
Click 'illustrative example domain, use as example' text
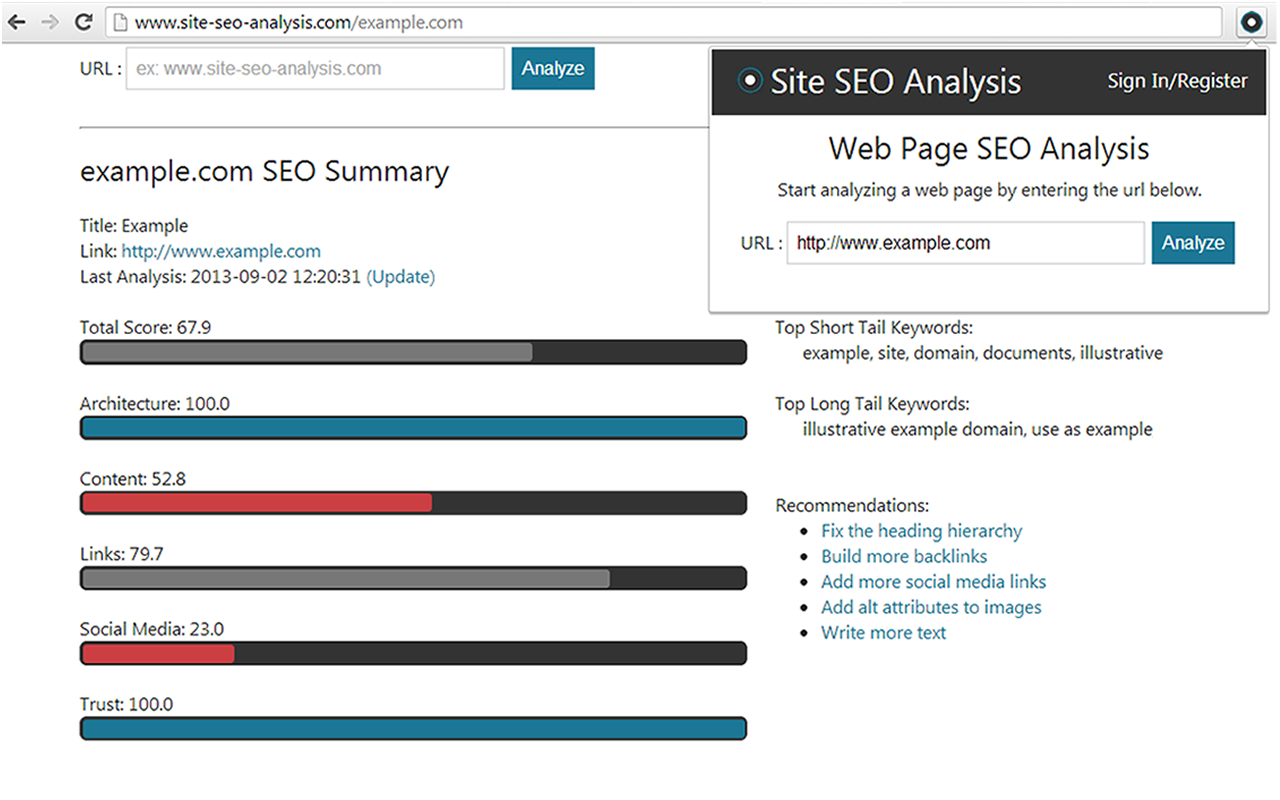coord(977,429)
